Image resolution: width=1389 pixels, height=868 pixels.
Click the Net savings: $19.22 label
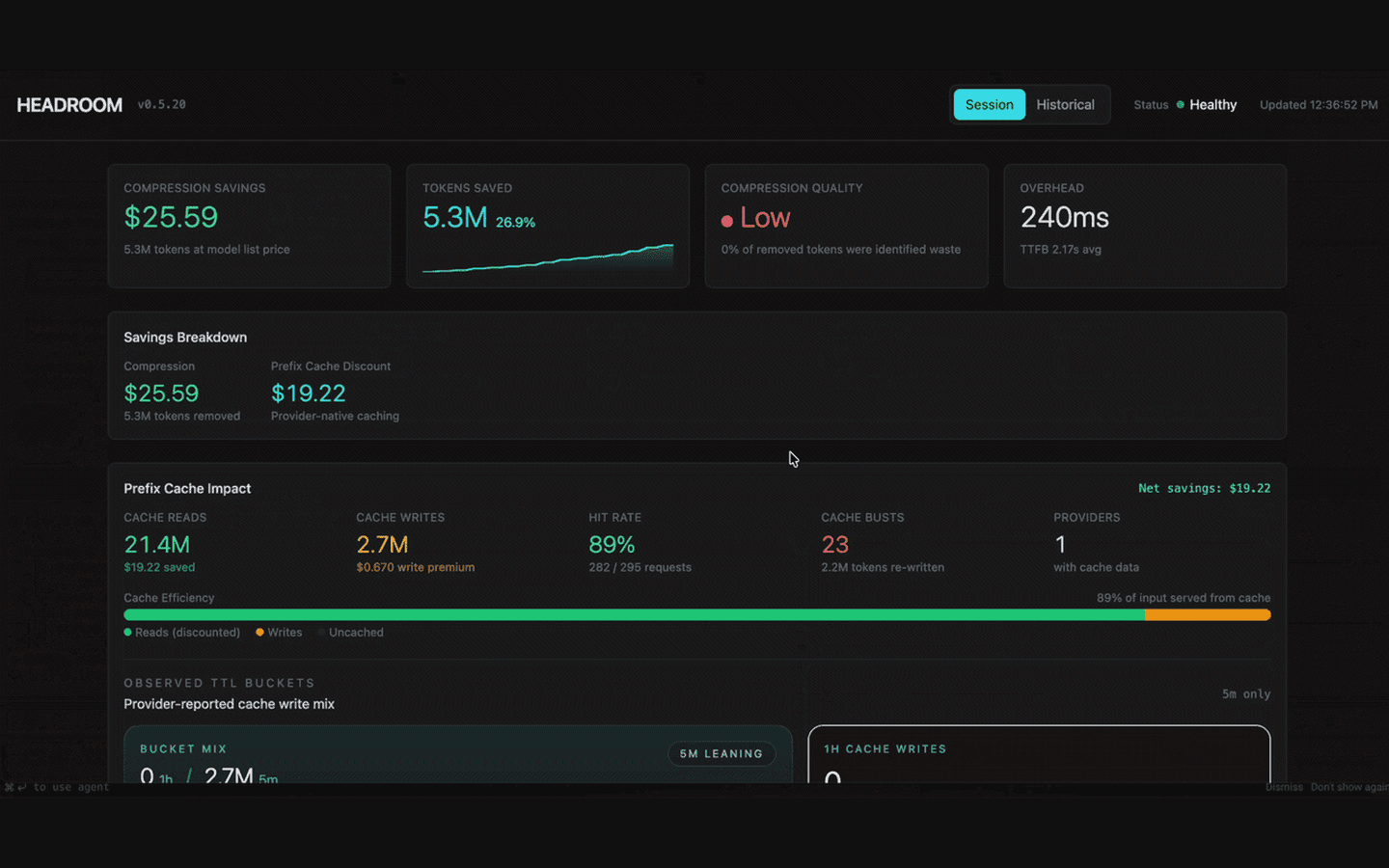1204,488
